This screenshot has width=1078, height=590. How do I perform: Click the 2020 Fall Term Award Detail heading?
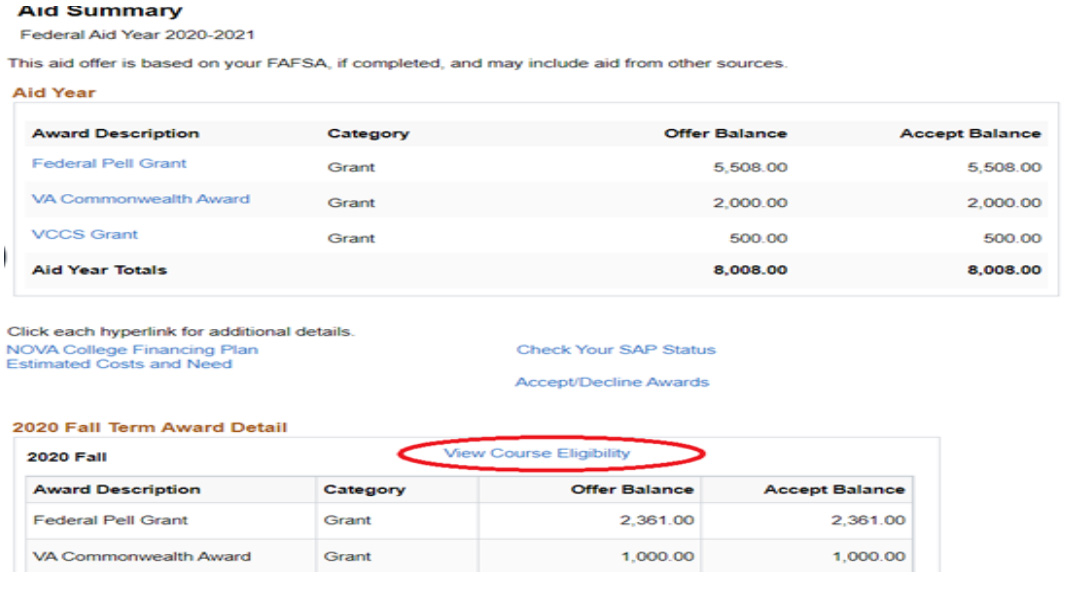149,427
